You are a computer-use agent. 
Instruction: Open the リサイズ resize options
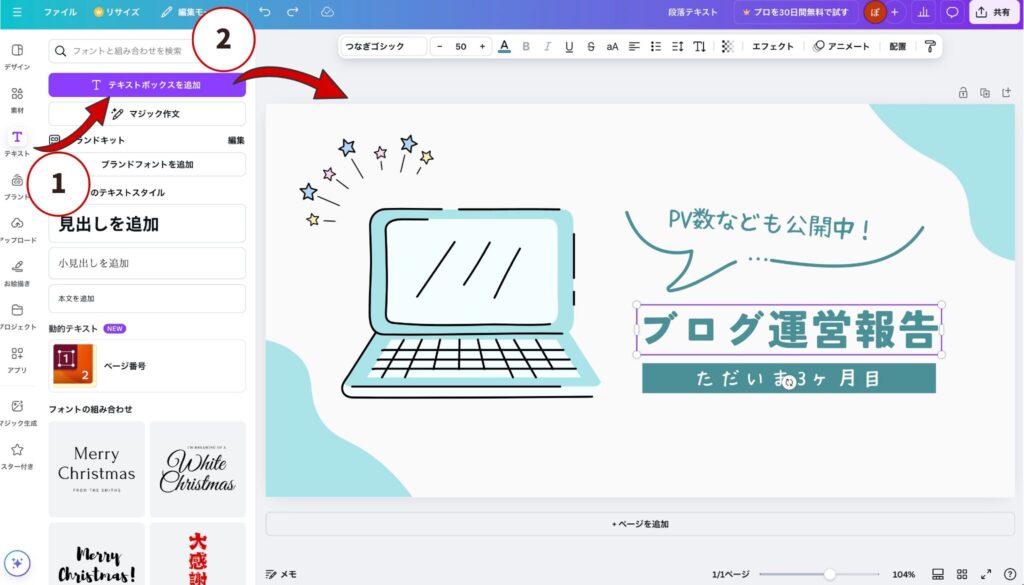[x=116, y=12]
